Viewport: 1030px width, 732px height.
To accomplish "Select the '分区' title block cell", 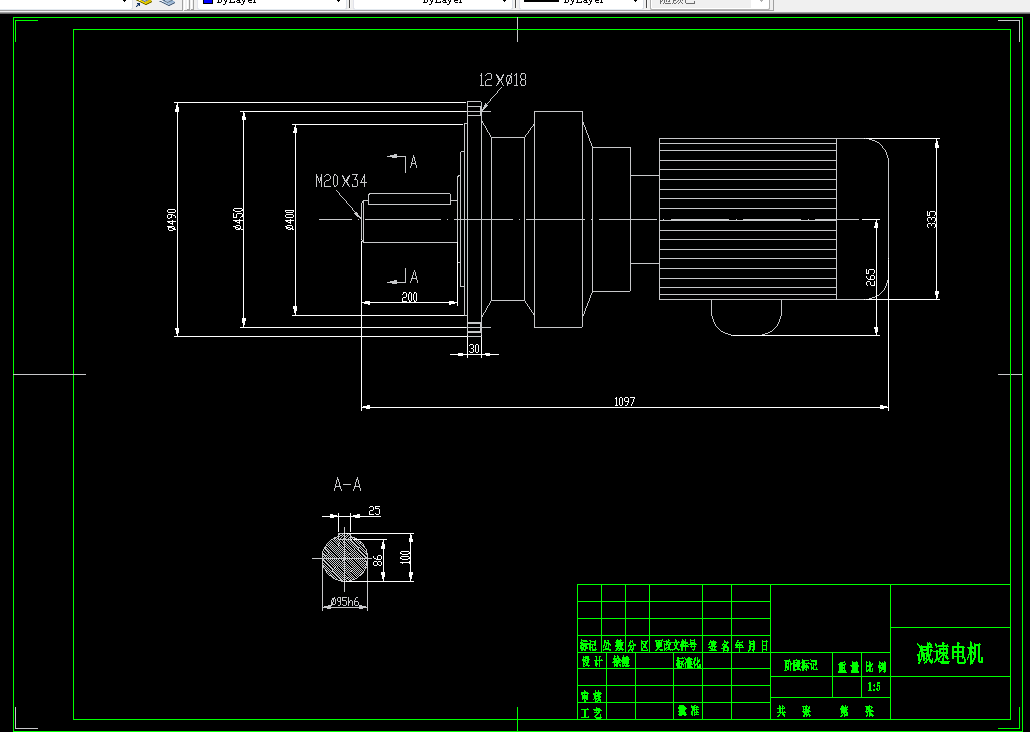I will [x=637, y=645].
